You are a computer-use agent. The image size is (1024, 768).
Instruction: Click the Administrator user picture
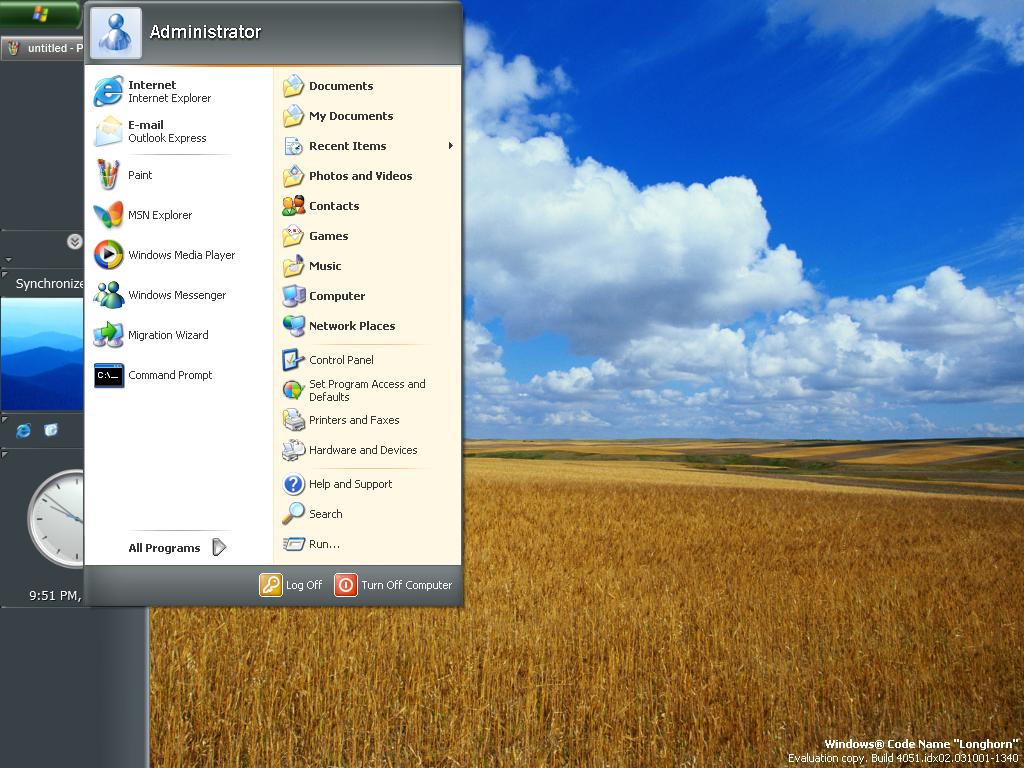[x=116, y=33]
